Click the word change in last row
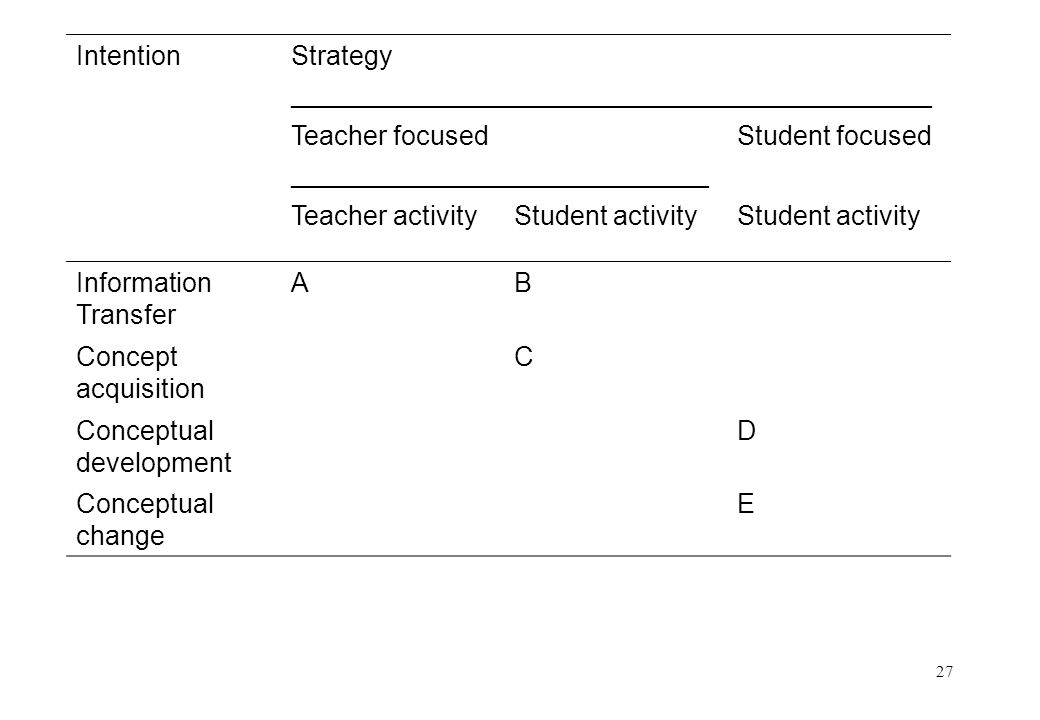 [x=120, y=536]
